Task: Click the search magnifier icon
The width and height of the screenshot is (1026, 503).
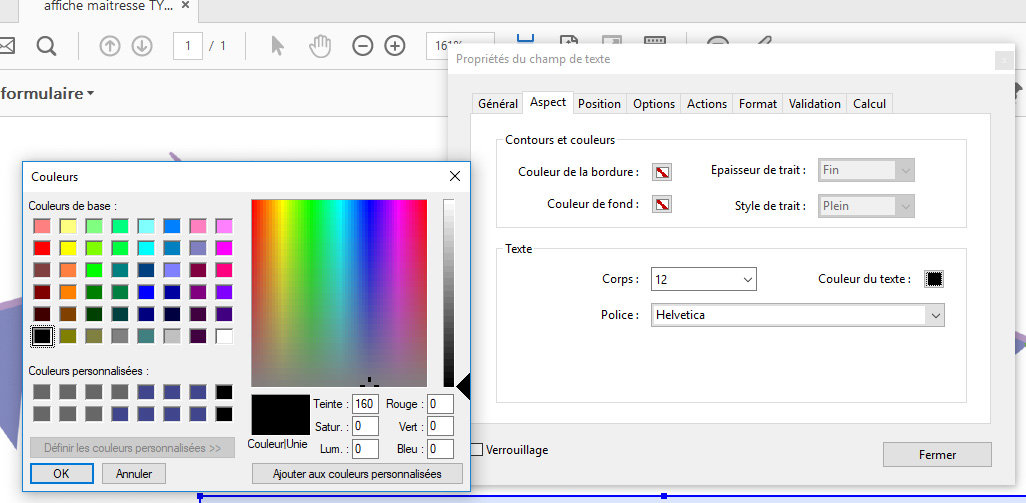Action: tap(46, 46)
